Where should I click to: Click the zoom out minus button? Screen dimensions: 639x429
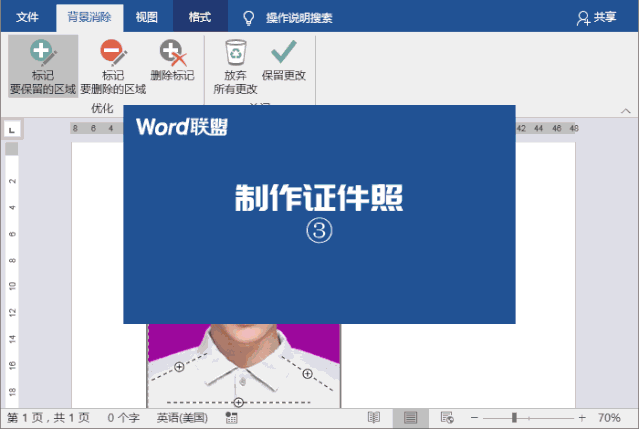pyautogui.click(x=474, y=418)
